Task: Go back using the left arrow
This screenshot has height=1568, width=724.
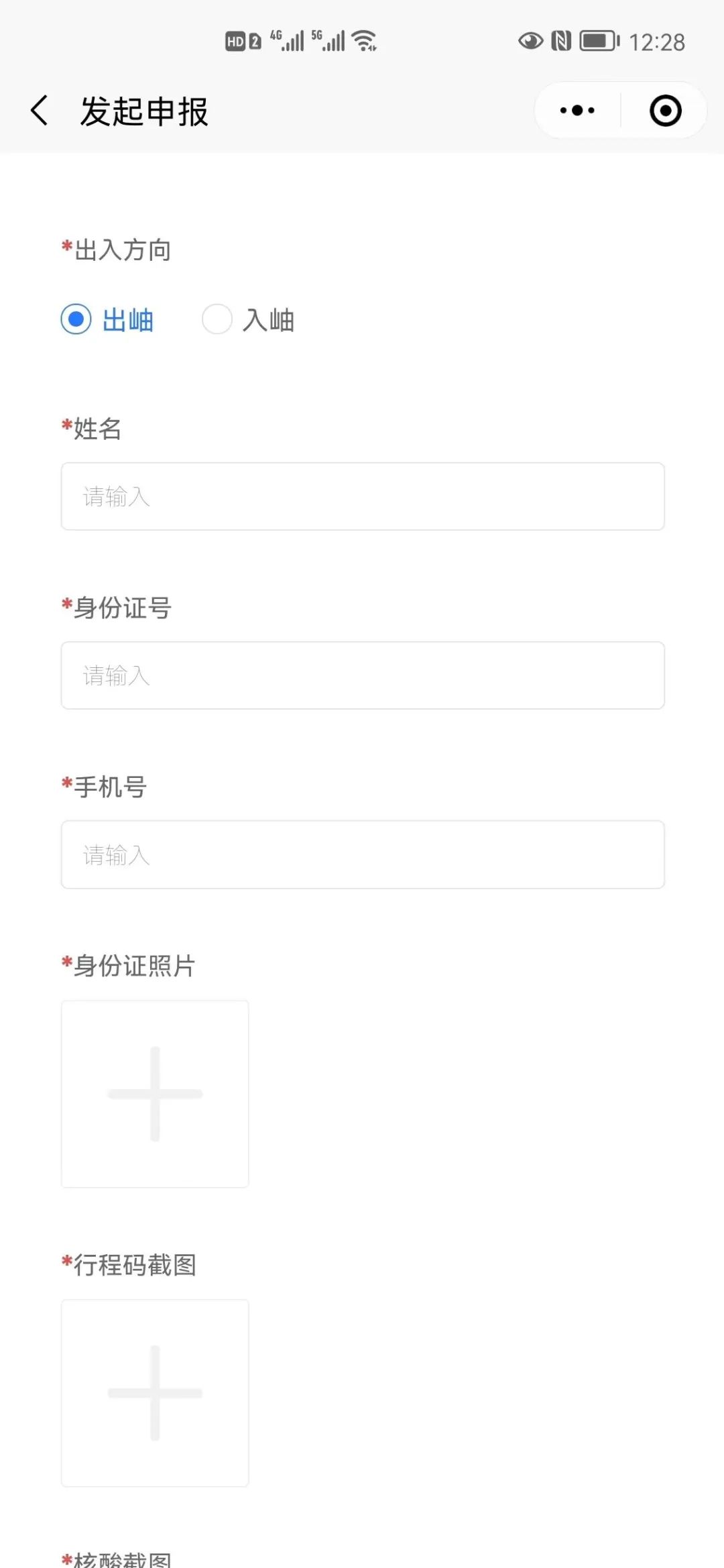Action: click(x=40, y=111)
